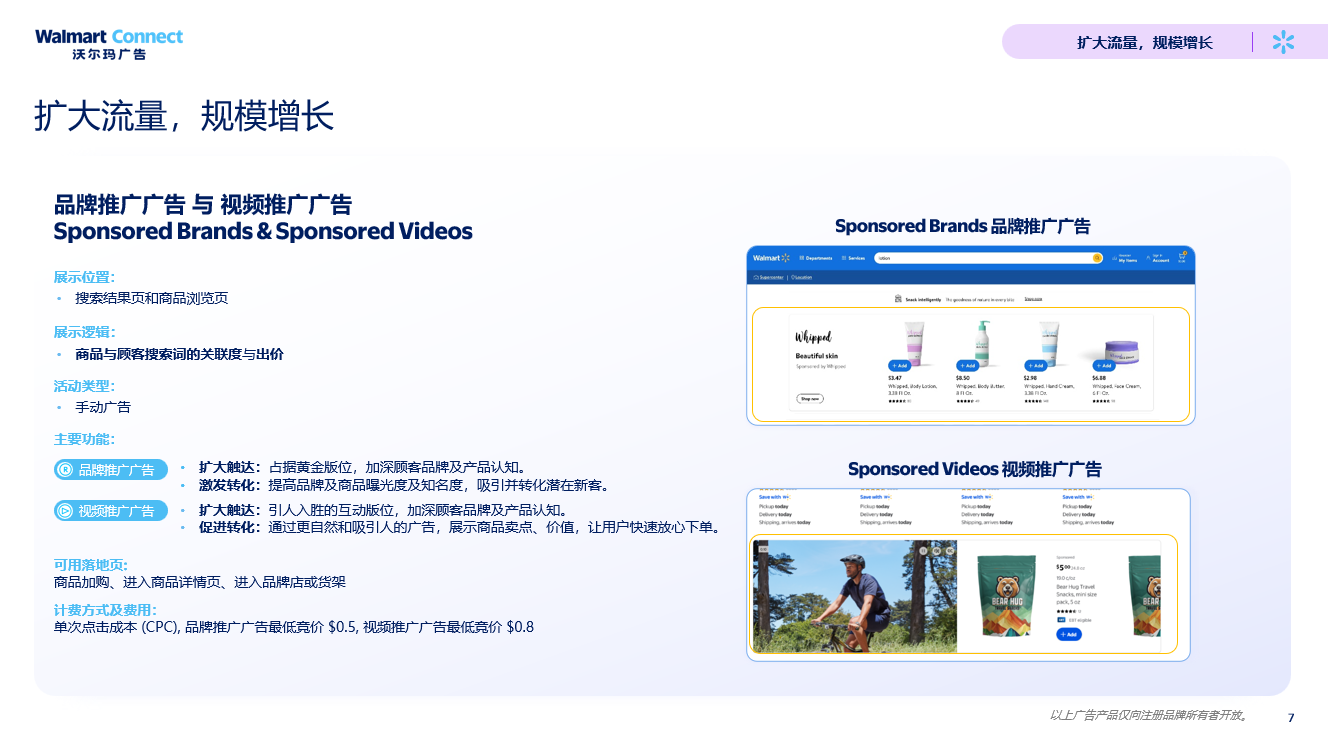Click the Bear Hug Travel Snacks product title
This screenshot has width=1328, height=743.
[x=1076, y=595]
